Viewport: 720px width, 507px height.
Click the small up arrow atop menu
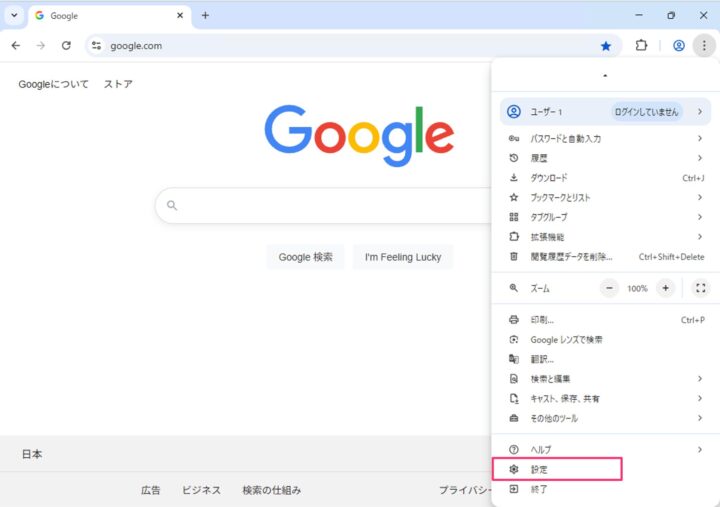click(x=605, y=75)
